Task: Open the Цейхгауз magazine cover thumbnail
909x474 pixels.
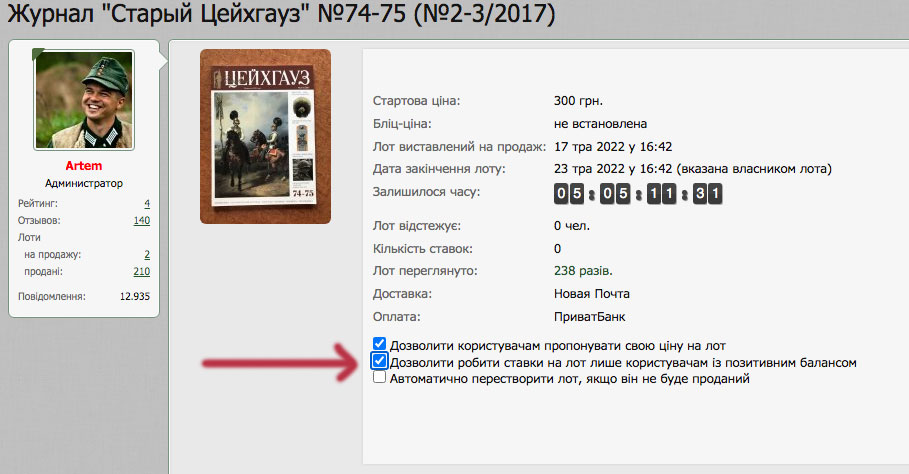Action: pyautogui.click(x=266, y=136)
